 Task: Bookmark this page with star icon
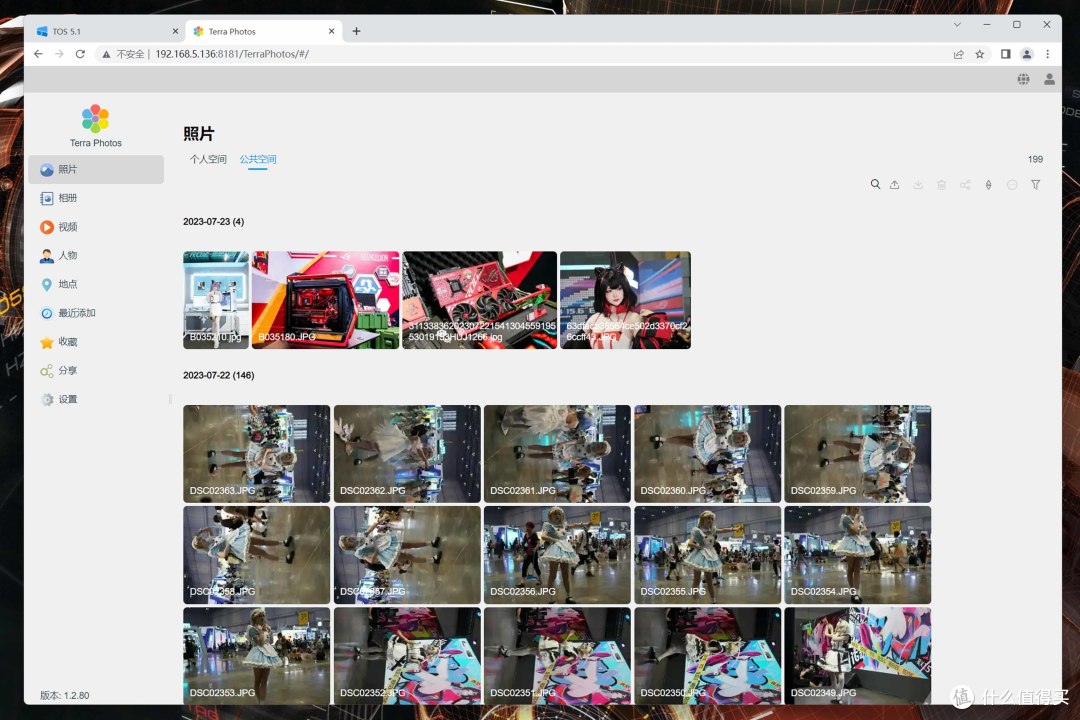coord(979,54)
